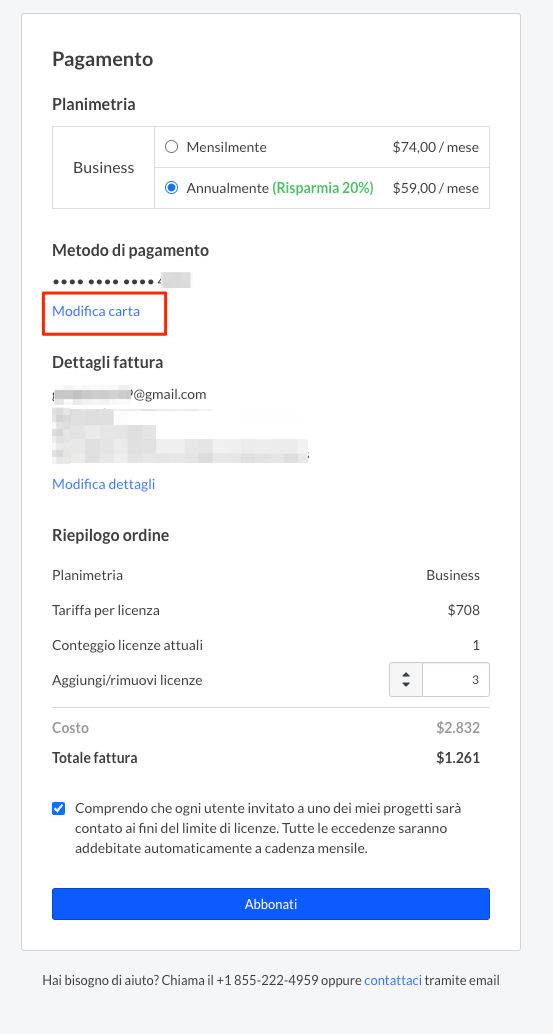Click the Totale fattura amount $1.261

click(x=458, y=758)
